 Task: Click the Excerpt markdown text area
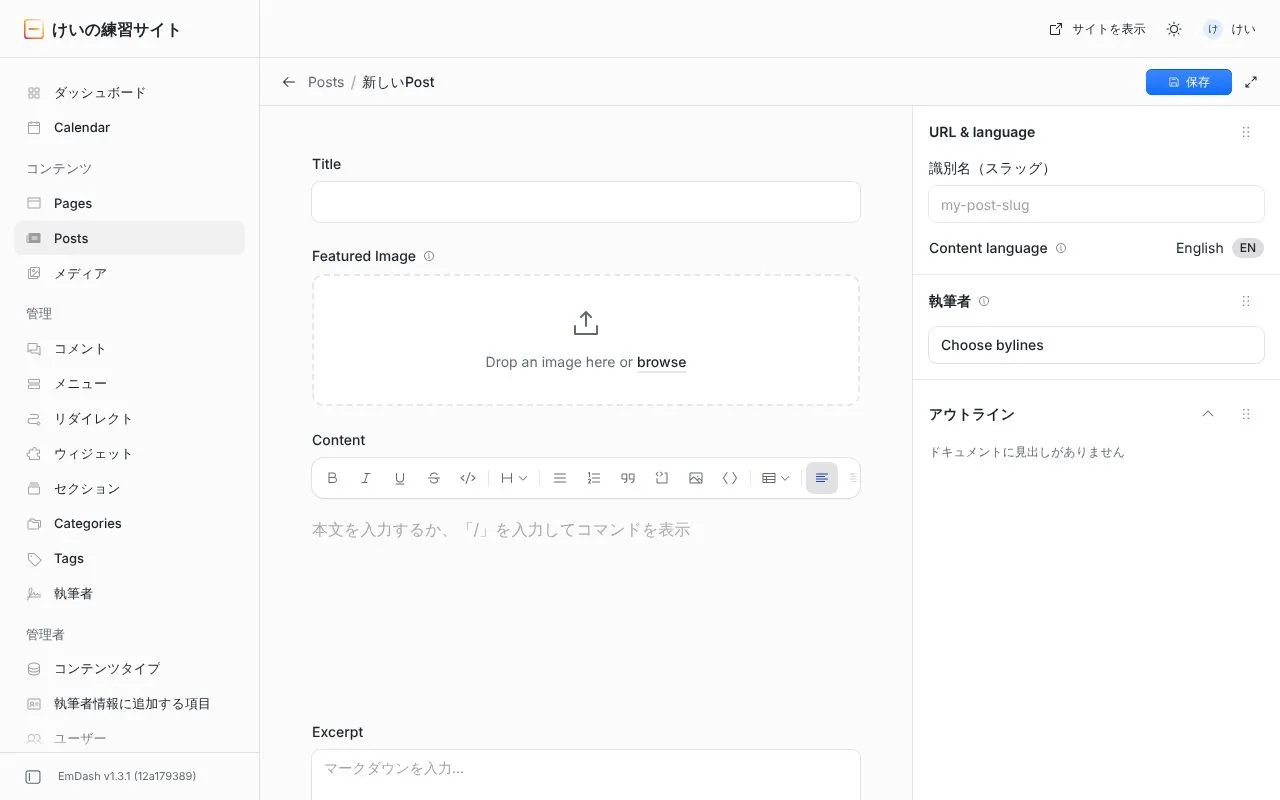(586, 775)
